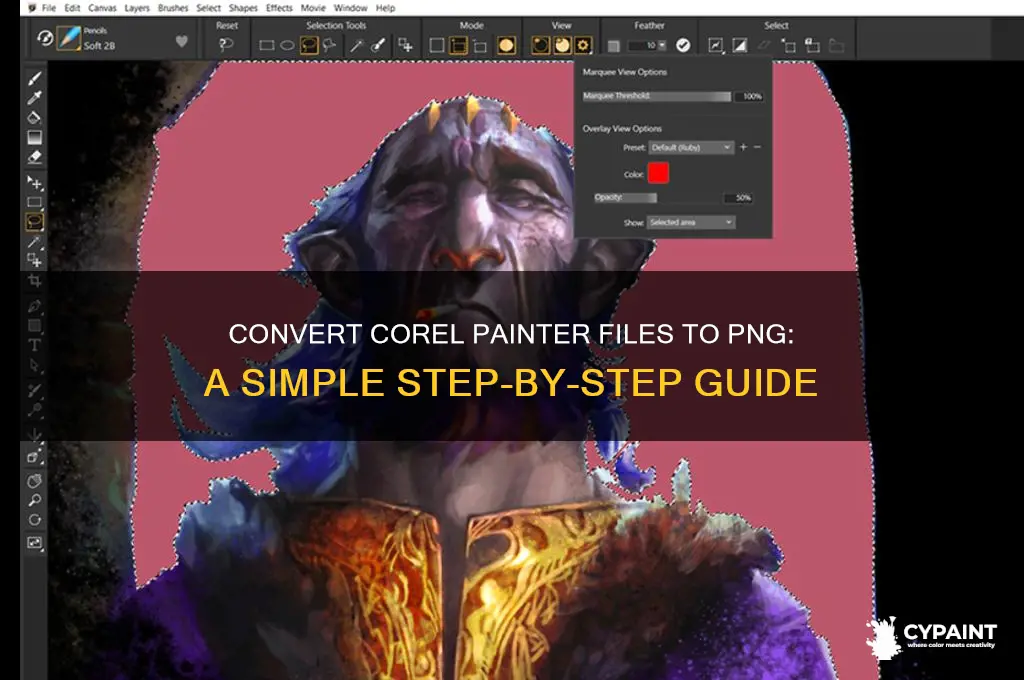Screen dimensions: 1024x680
Task: Toggle Subtract from Selection mode
Action: pyautogui.click(x=480, y=46)
